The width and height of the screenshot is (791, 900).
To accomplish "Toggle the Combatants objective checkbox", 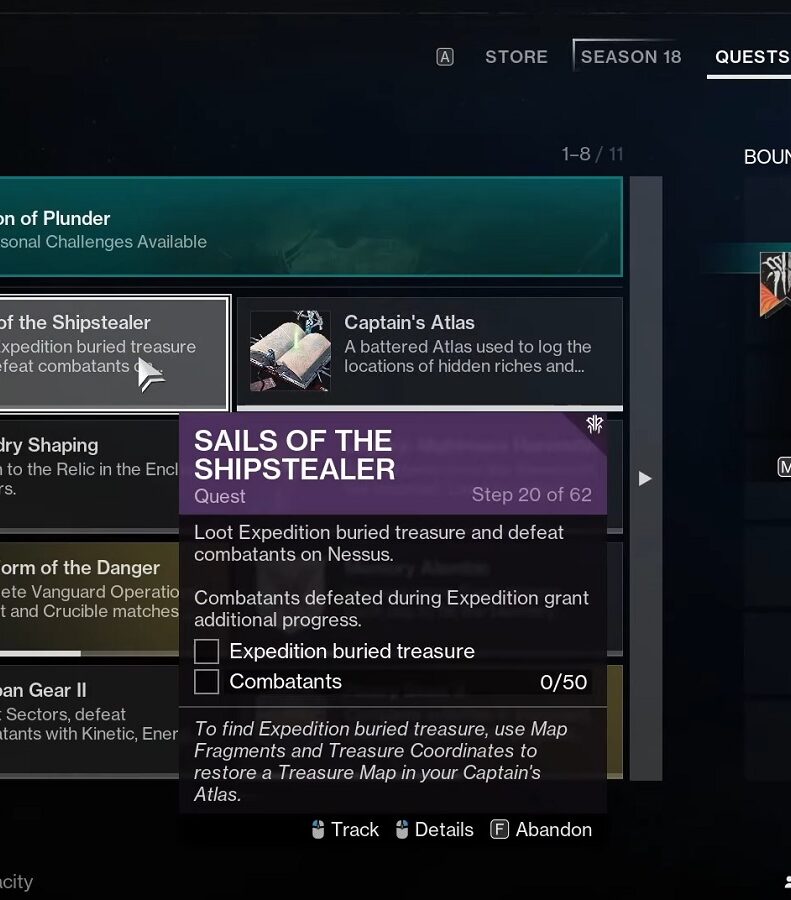I will click(207, 682).
